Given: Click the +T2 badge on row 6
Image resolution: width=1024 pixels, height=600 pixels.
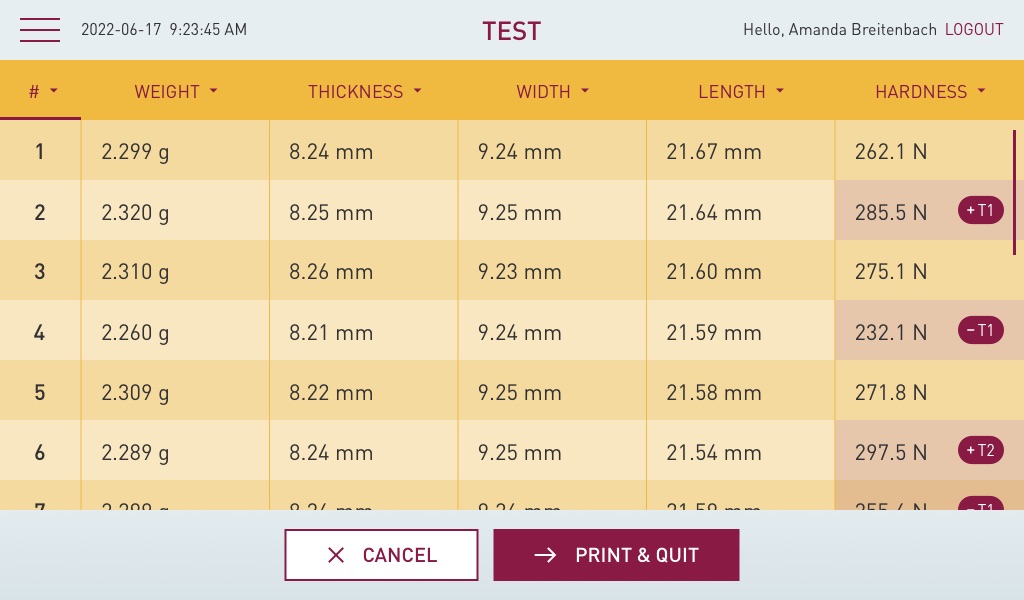Looking at the screenshot, I should 980,451.
